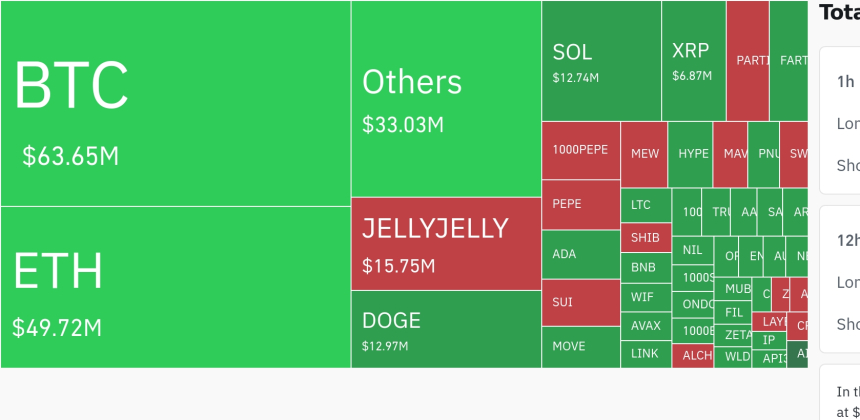This screenshot has height=420, width=860.
Task: Select the DOGE $12.97M tile
Action: pyautogui.click(x=446, y=329)
